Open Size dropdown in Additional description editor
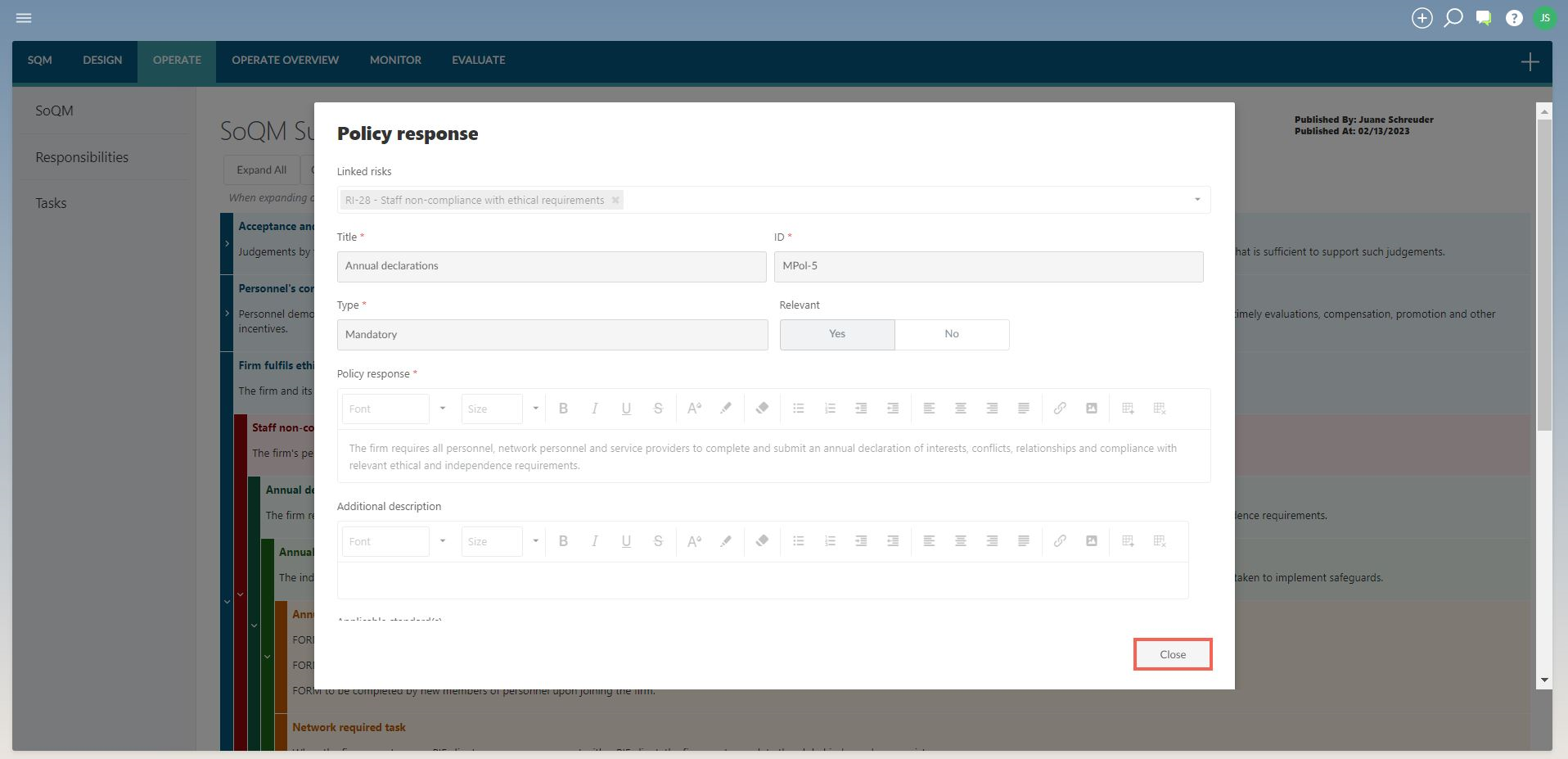This screenshot has width=1568, height=759. [536, 541]
